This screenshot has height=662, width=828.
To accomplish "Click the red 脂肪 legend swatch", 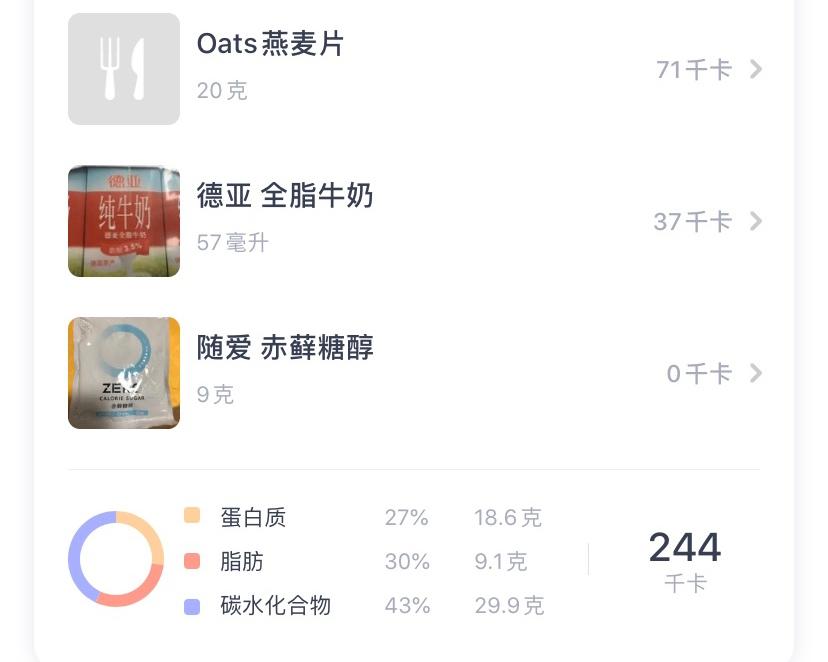I will click(x=192, y=561).
